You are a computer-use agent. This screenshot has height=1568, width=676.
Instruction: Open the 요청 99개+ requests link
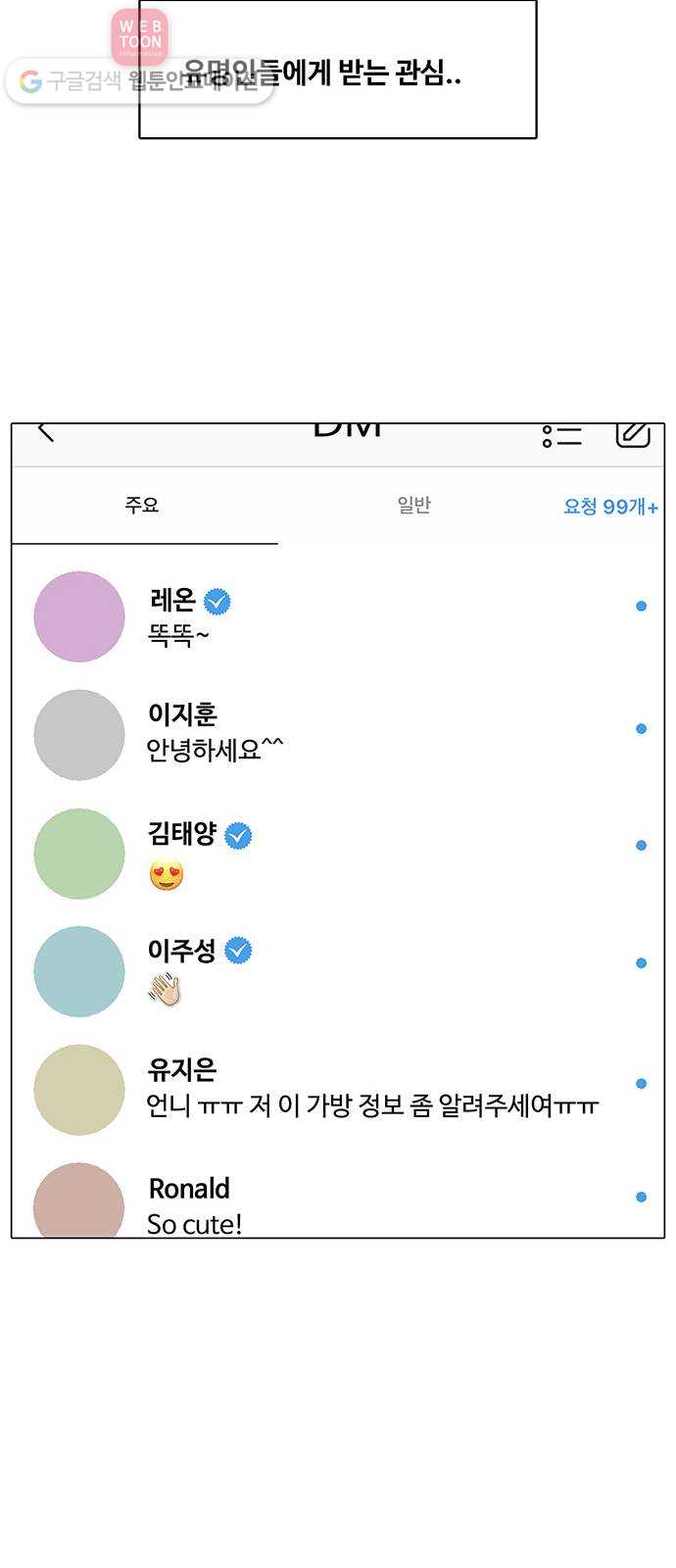(x=610, y=507)
